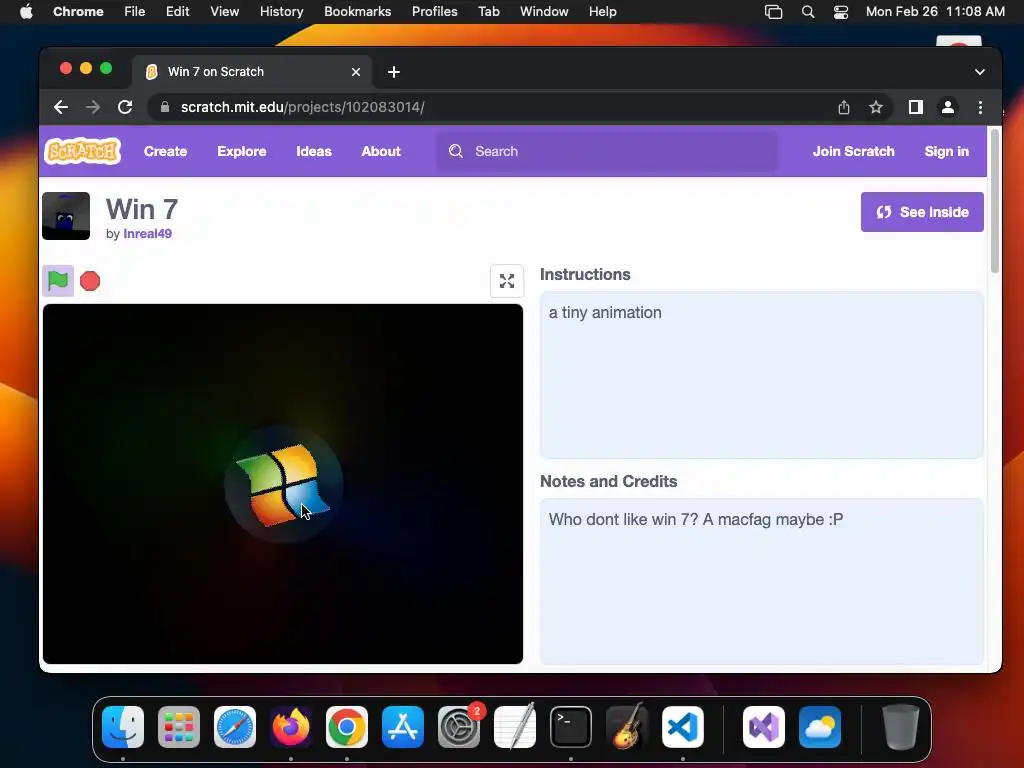1024x768 pixels.
Task: Open Inreal49's profile link
Action: tap(148, 234)
